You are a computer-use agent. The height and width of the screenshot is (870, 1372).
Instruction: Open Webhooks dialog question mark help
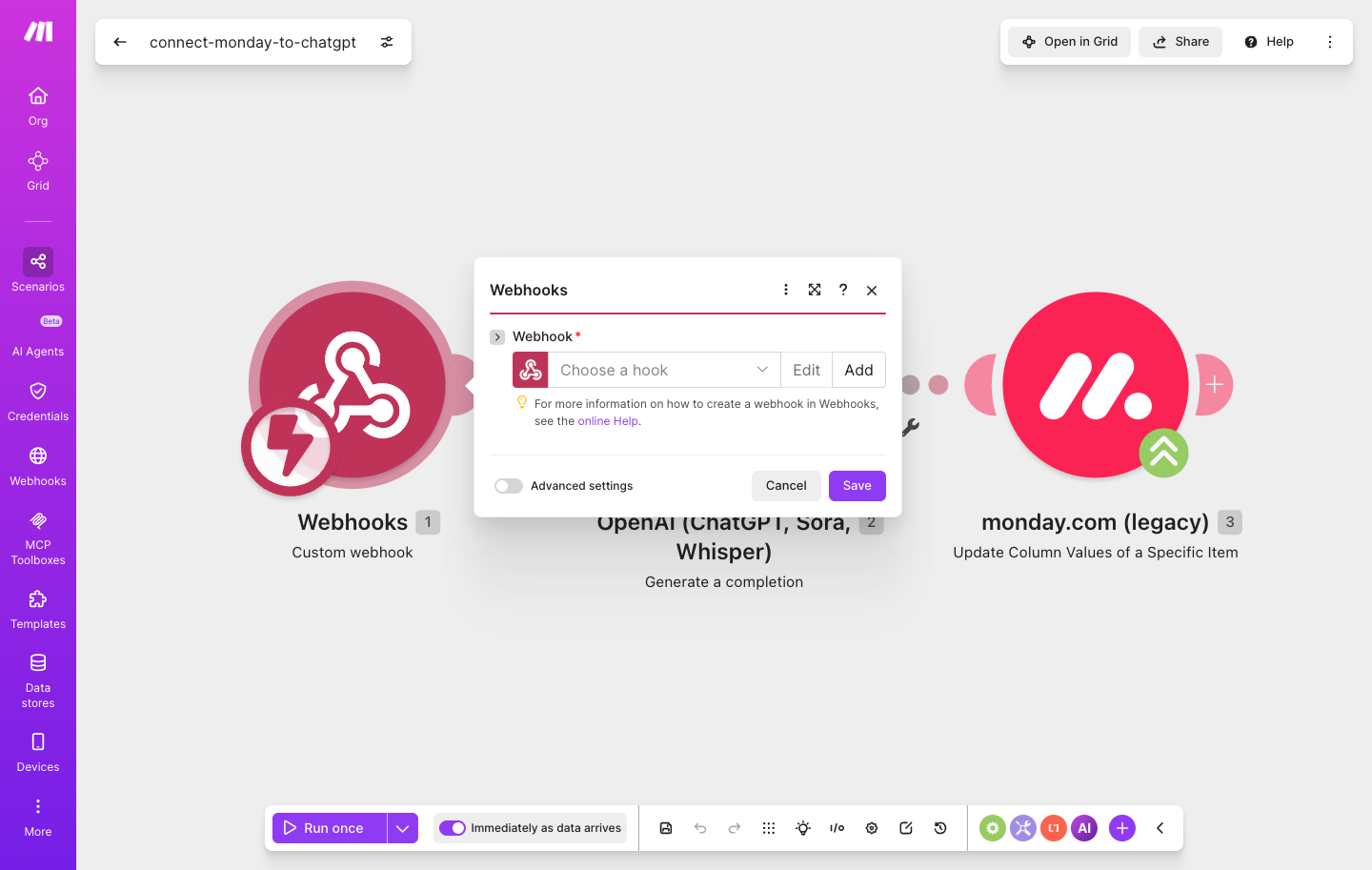843,290
